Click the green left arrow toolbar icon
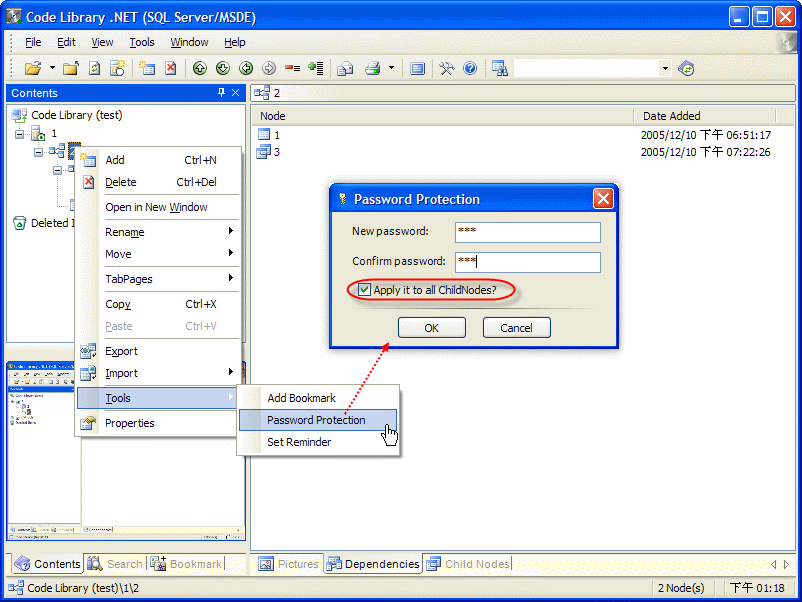 tap(246, 68)
